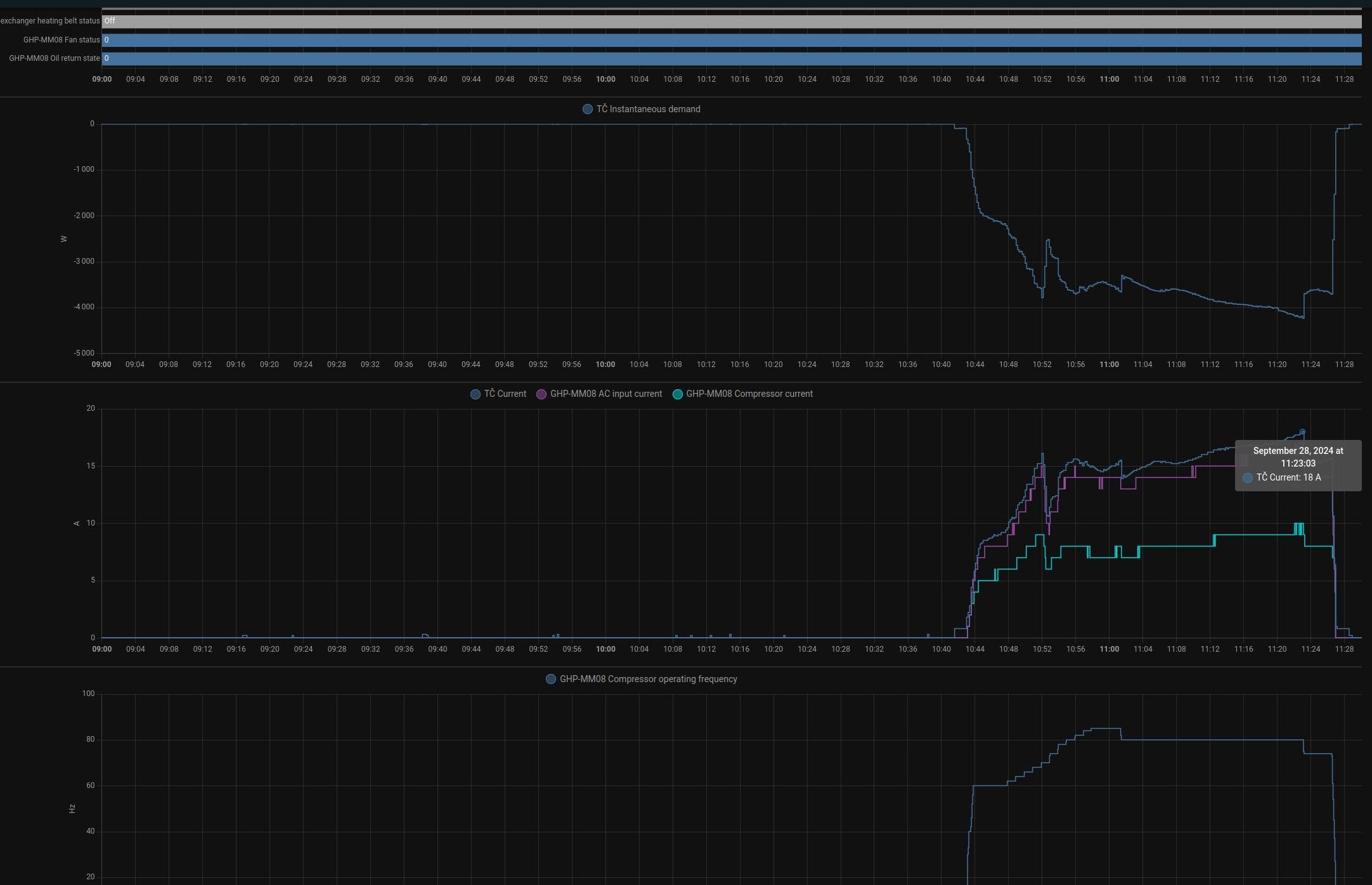The width and height of the screenshot is (1372, 885).
Task: Click the GHP-MM08 Fan status timeline bar
Action: click(729, 40)
